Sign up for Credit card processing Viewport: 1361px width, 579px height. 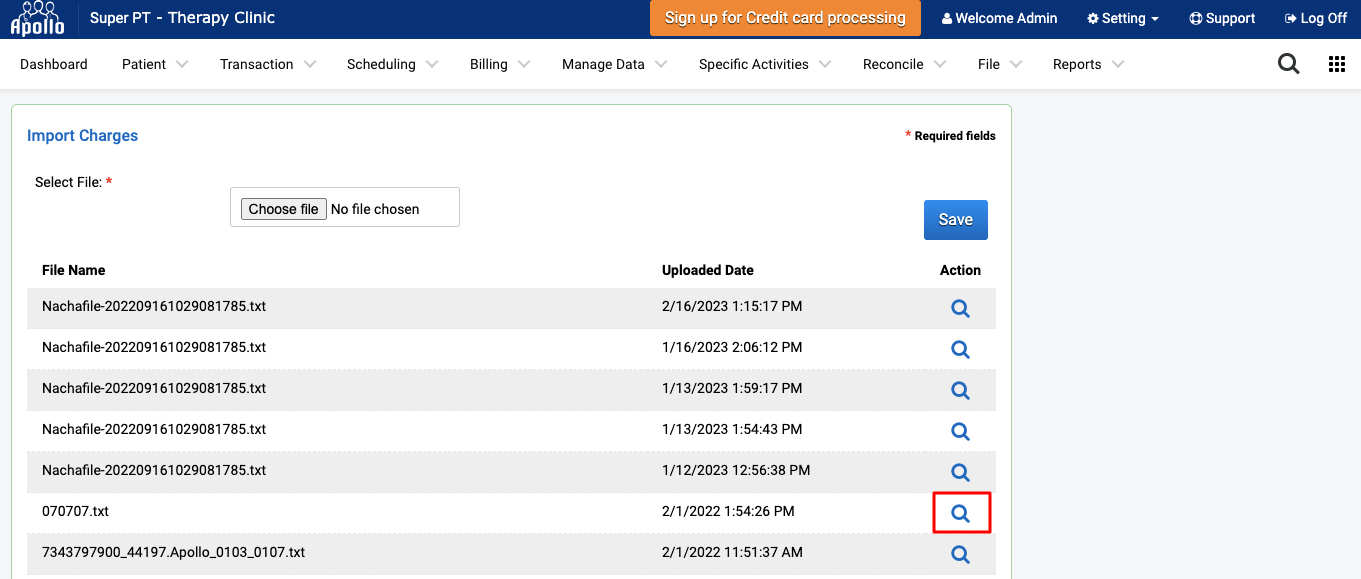pos(785,18)
